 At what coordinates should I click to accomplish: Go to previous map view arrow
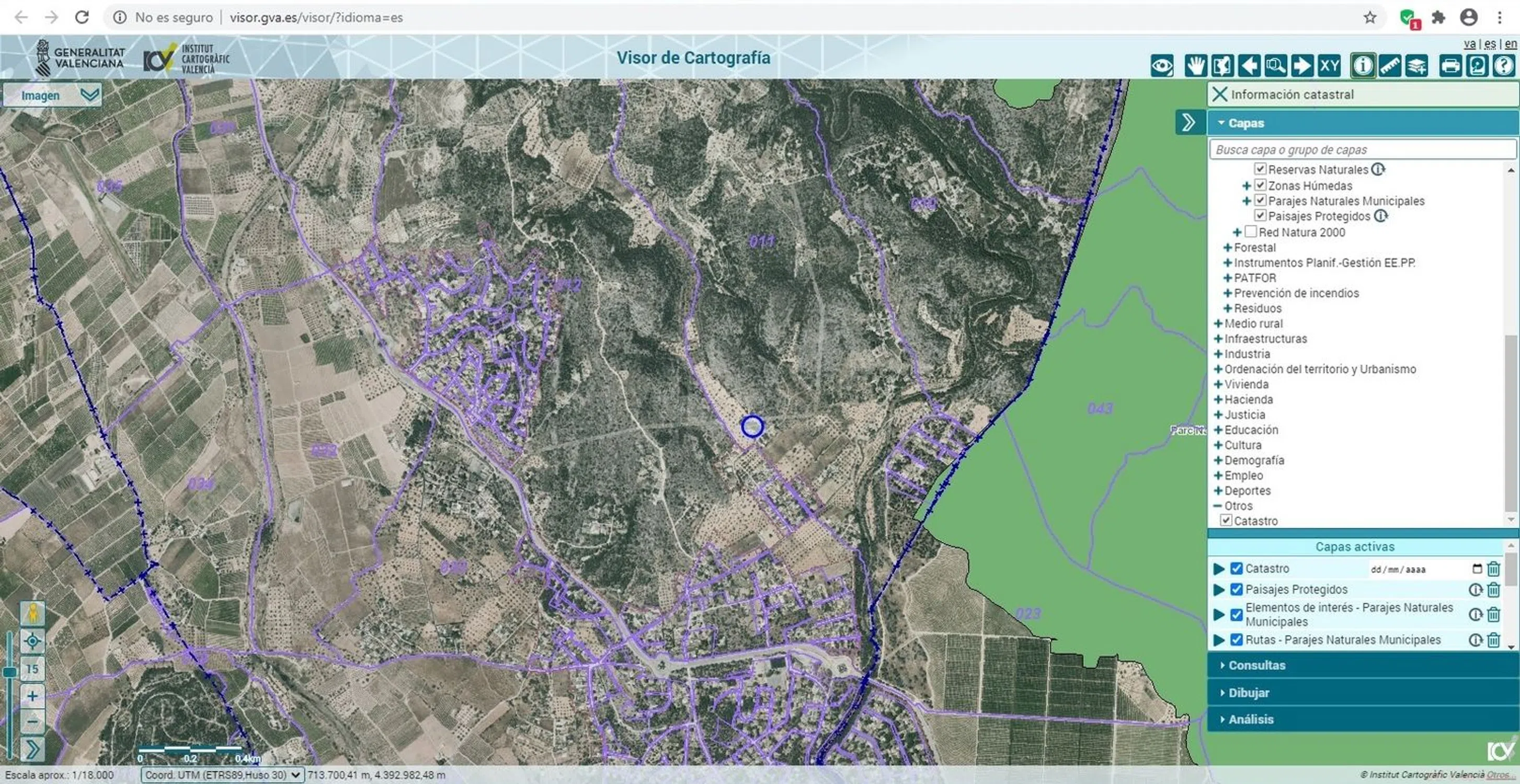pos(1249,65)
